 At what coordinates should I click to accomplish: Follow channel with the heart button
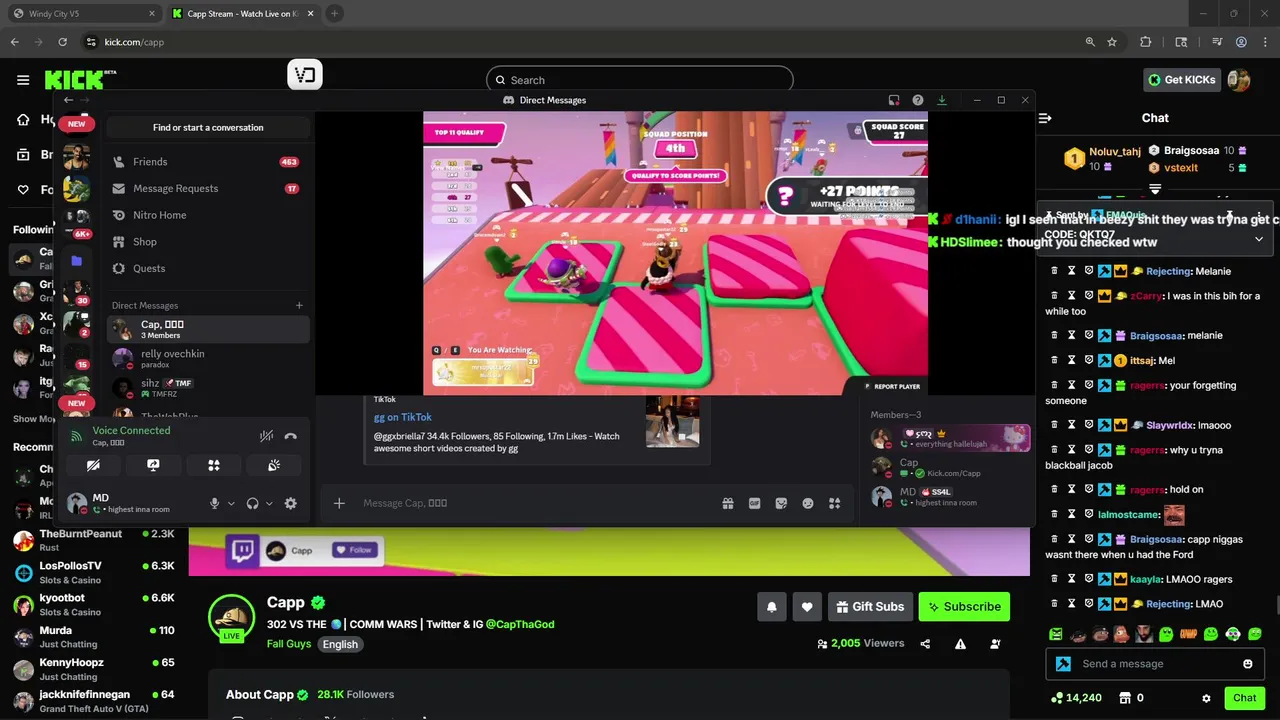807,606
